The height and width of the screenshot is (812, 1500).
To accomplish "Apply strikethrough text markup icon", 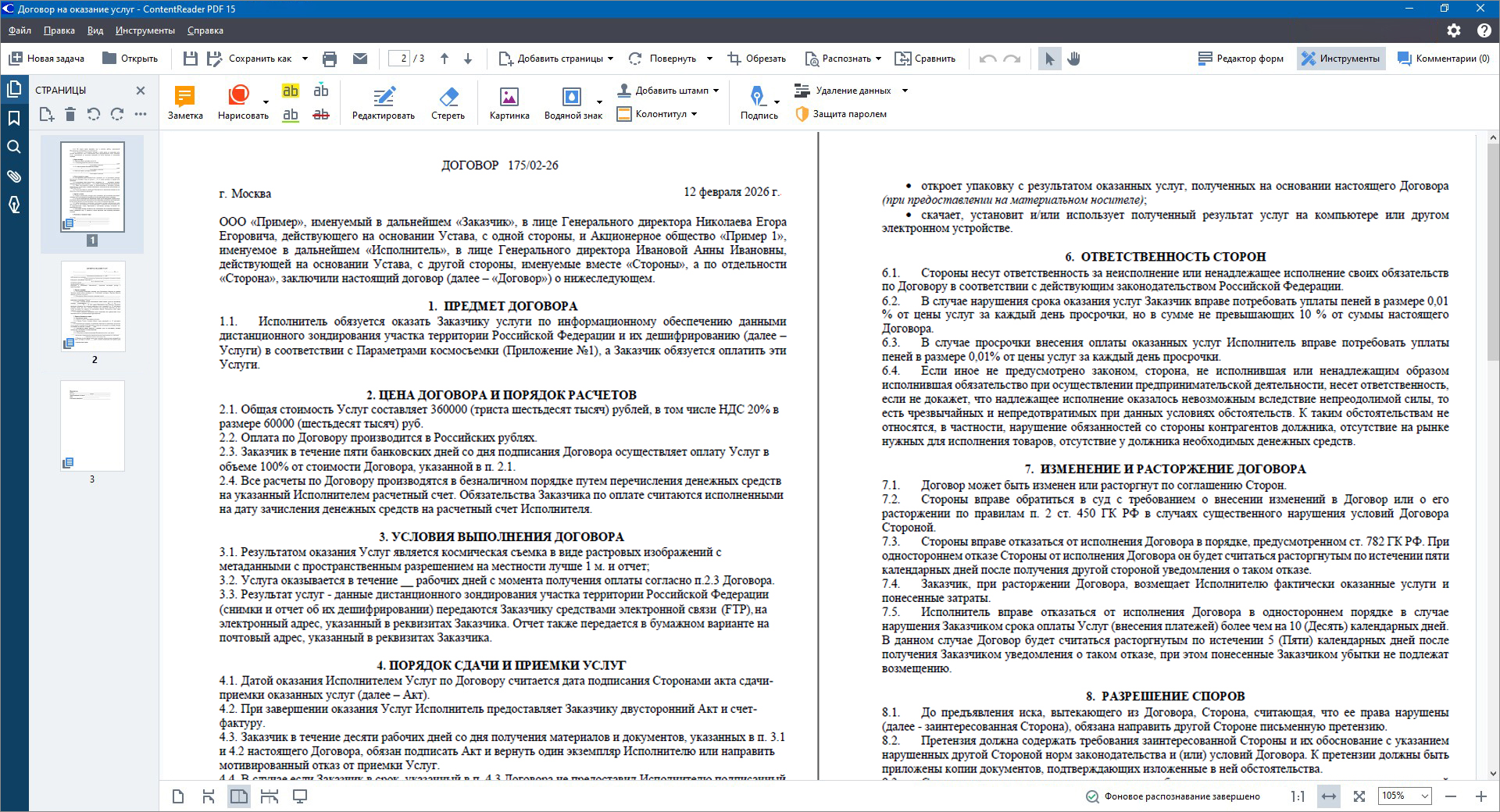I will 321,115.
